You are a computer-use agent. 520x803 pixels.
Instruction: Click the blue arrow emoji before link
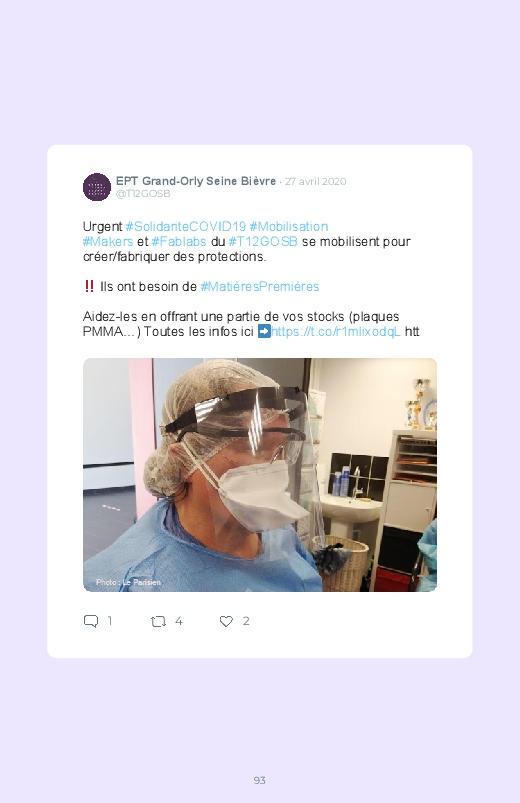[x=264, y=331]
